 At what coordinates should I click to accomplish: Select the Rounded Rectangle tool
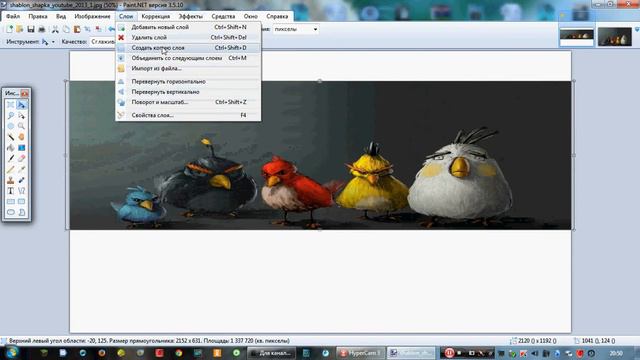21,201
